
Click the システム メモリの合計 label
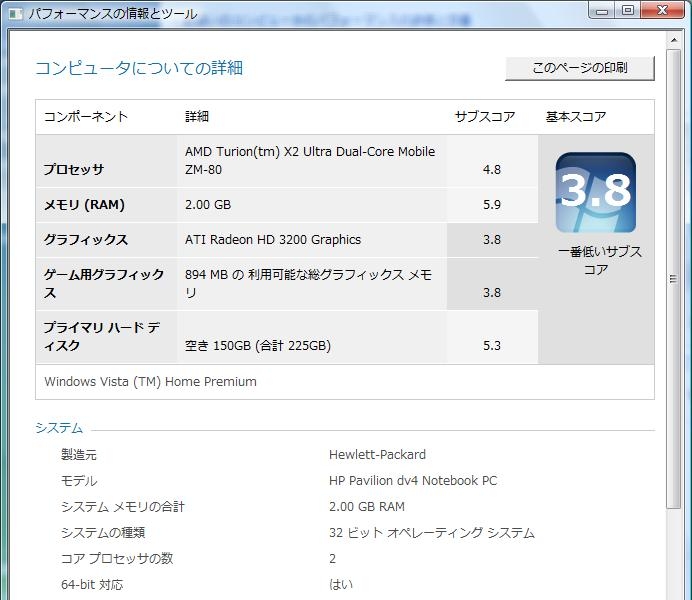click(123, 506)
